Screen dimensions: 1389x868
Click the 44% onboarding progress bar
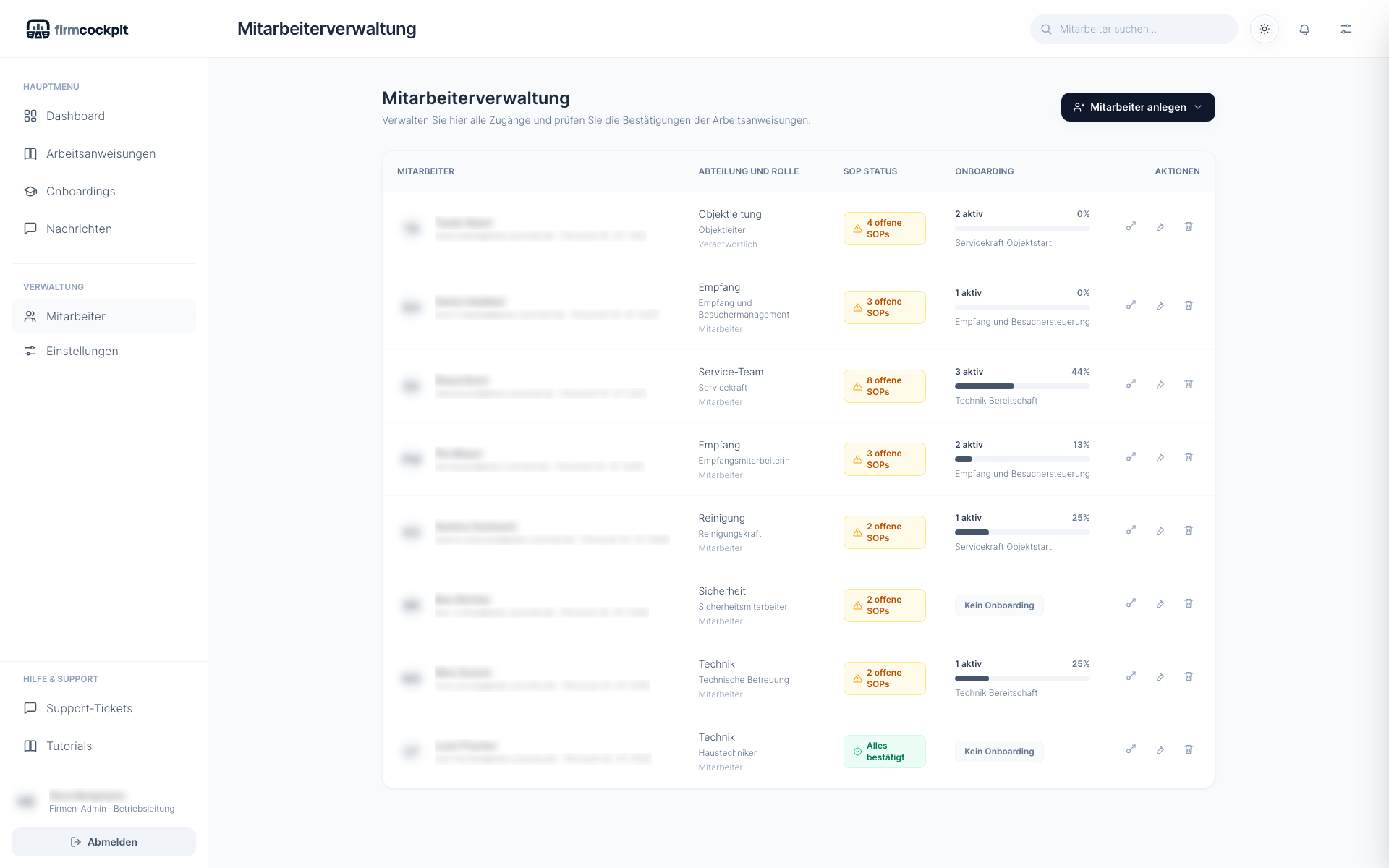(x=1021, y=386)
